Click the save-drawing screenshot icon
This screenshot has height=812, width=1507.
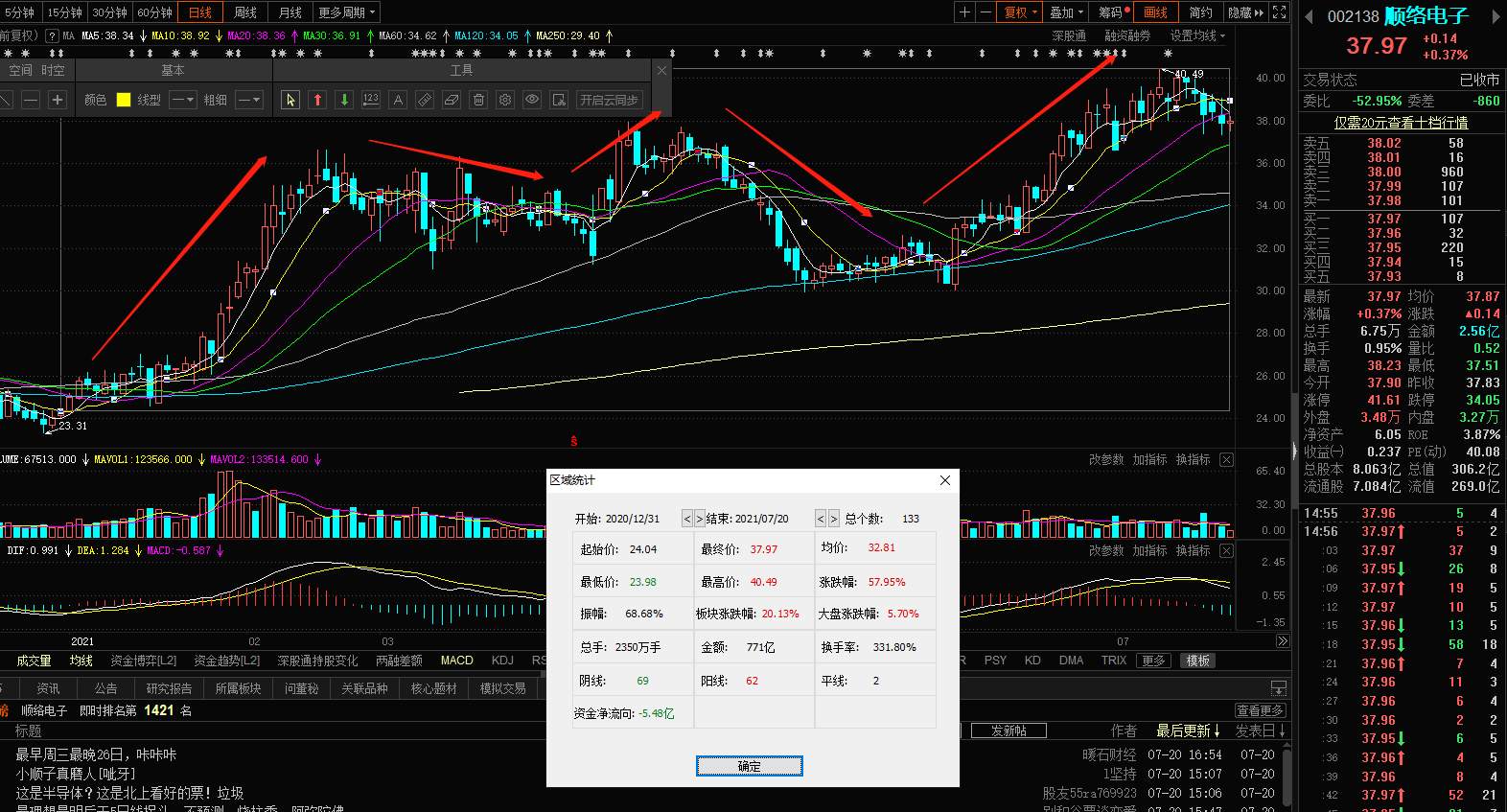559,100
